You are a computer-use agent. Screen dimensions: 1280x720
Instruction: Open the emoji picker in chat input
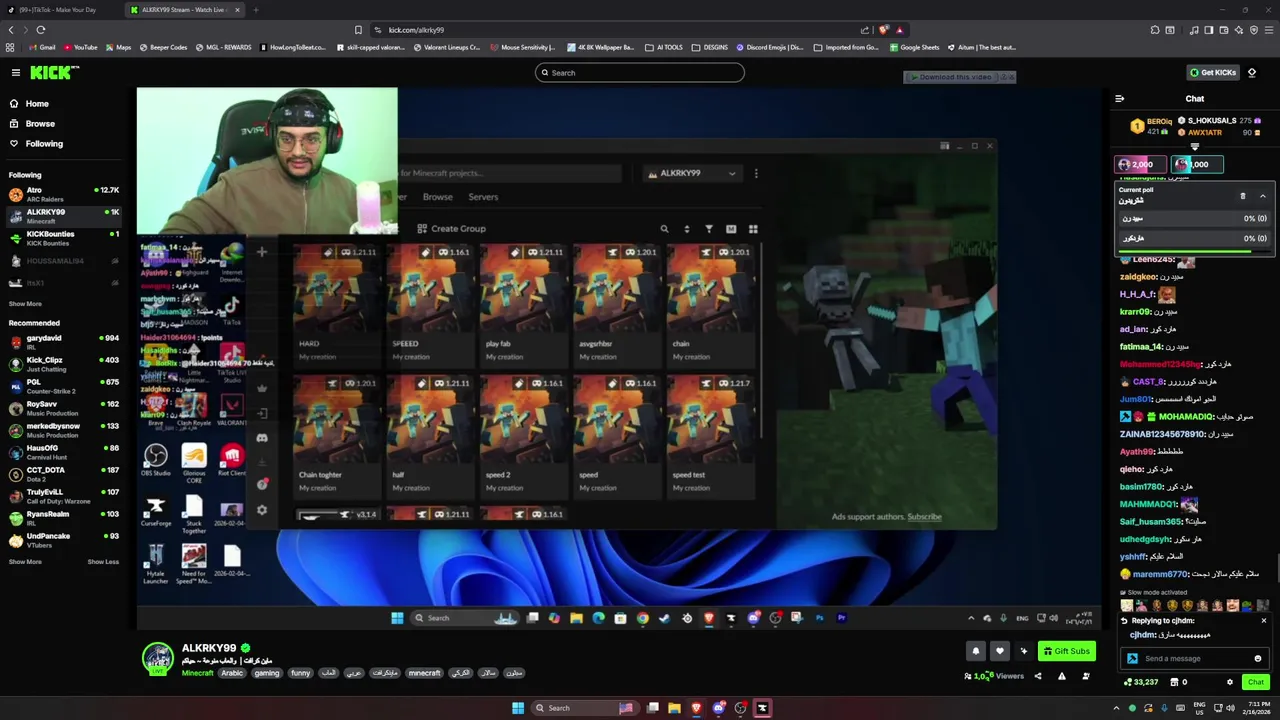[1258, 658]
